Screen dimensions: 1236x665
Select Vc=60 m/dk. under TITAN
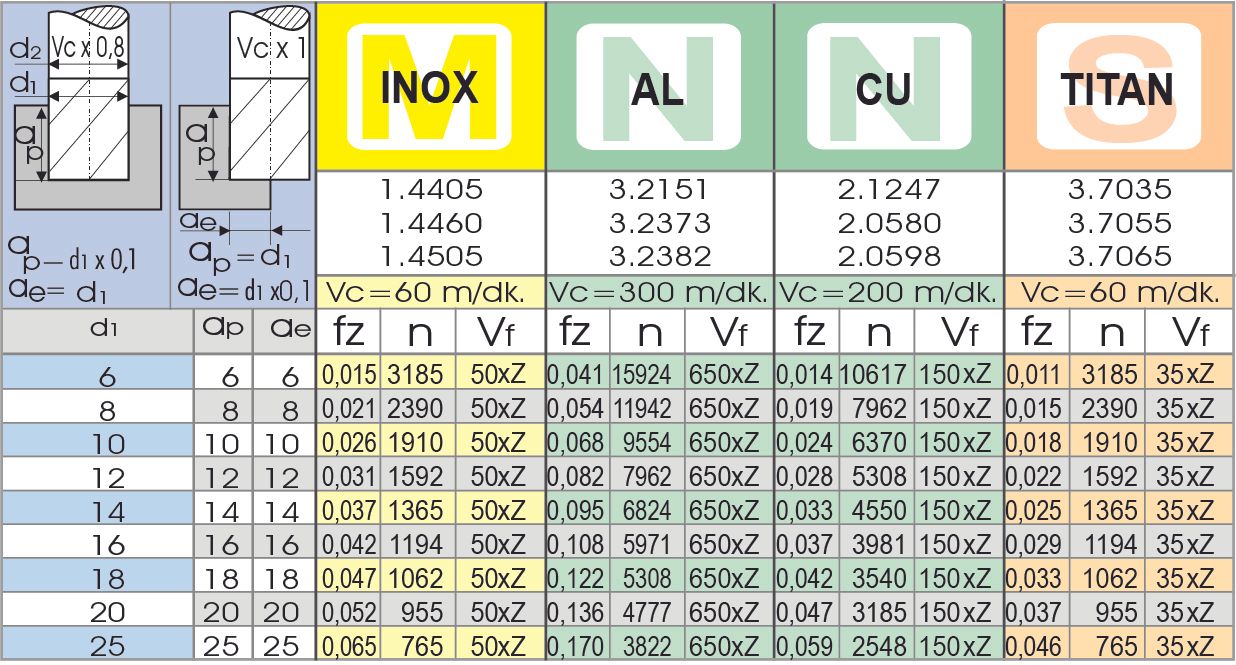point(1118,292)
